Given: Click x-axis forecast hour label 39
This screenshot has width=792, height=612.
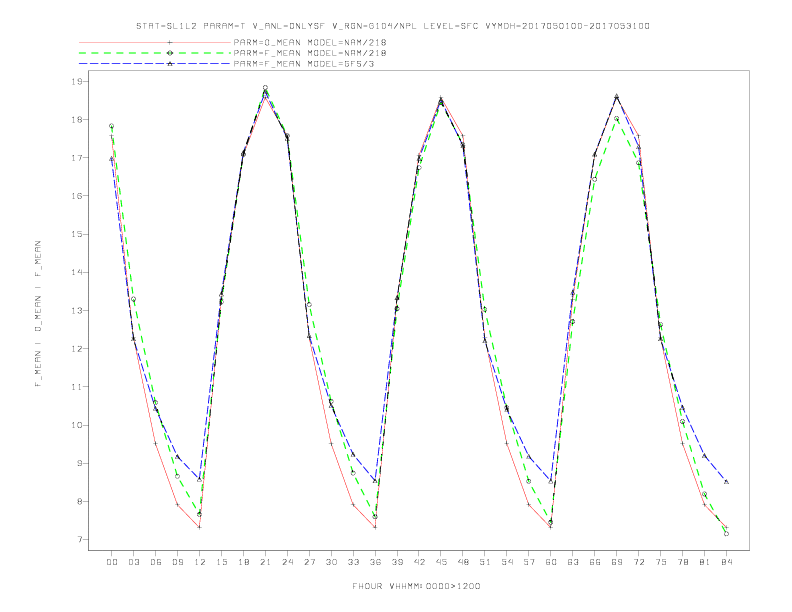Looking at the screenshot, I should tap(397, 562).
